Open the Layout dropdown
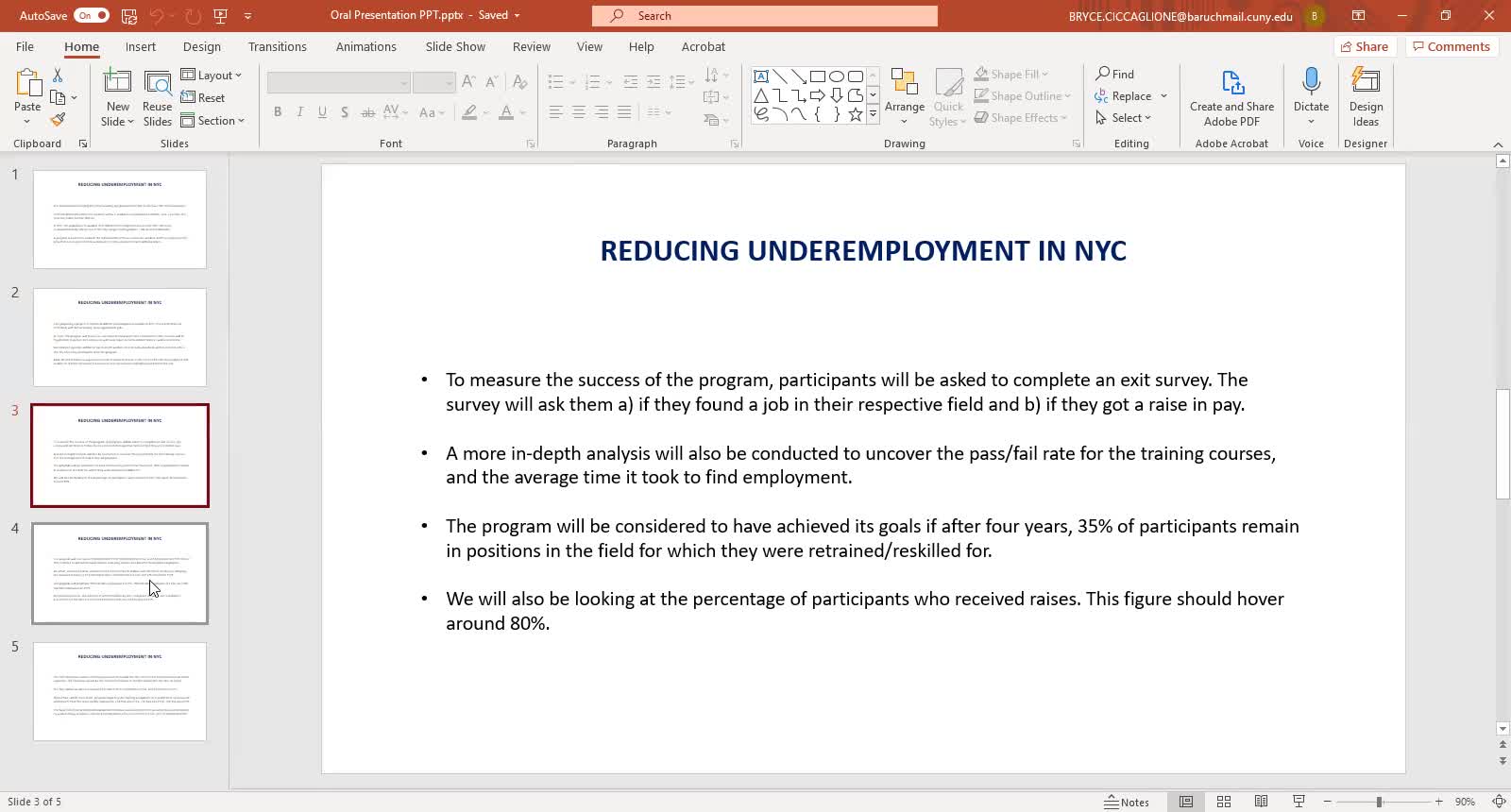The width and height of the screenshot is (1511, 812). tap(211, 75)
